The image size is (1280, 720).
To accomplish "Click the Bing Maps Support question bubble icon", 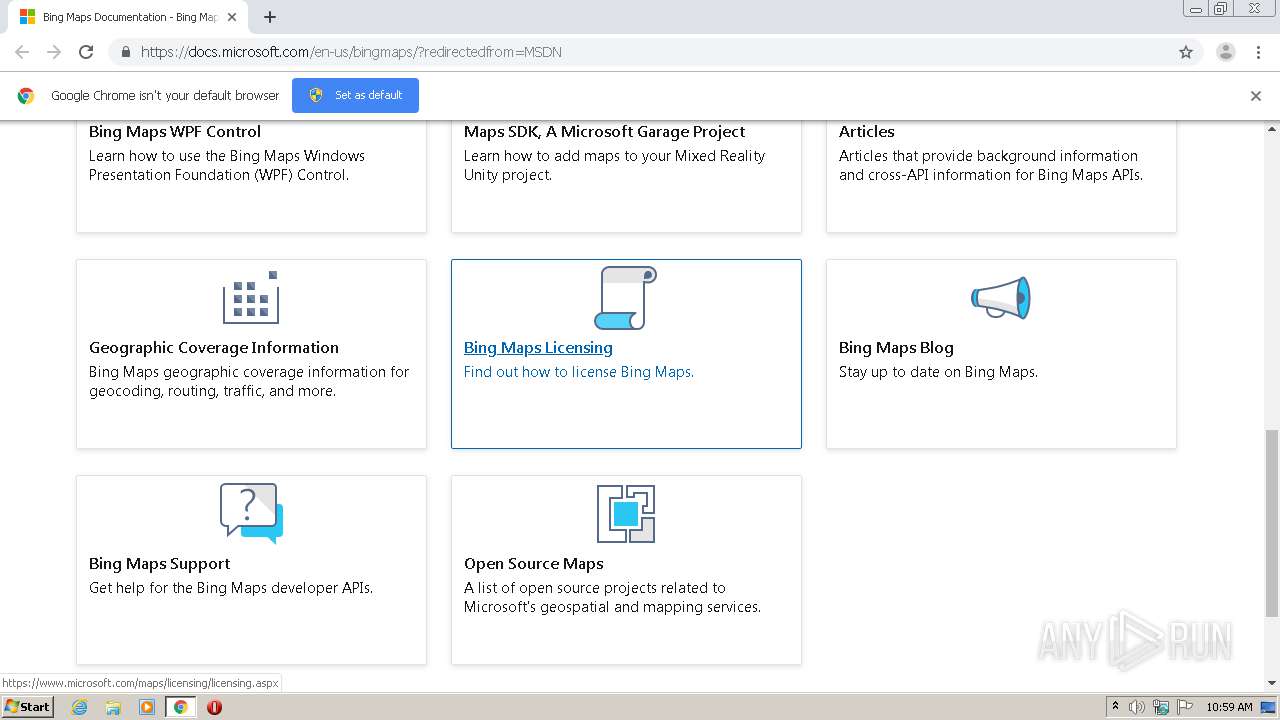I will click(x=251, y=513).
